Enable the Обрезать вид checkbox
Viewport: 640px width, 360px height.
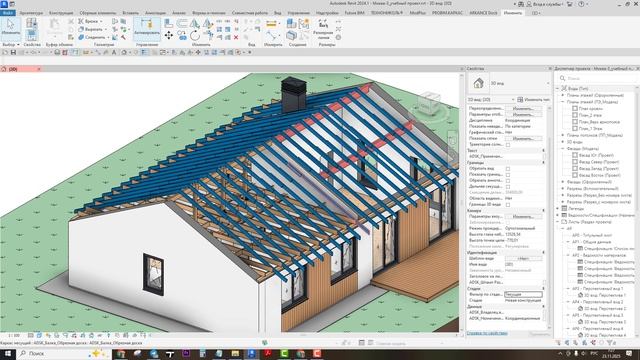coord(508,169)
